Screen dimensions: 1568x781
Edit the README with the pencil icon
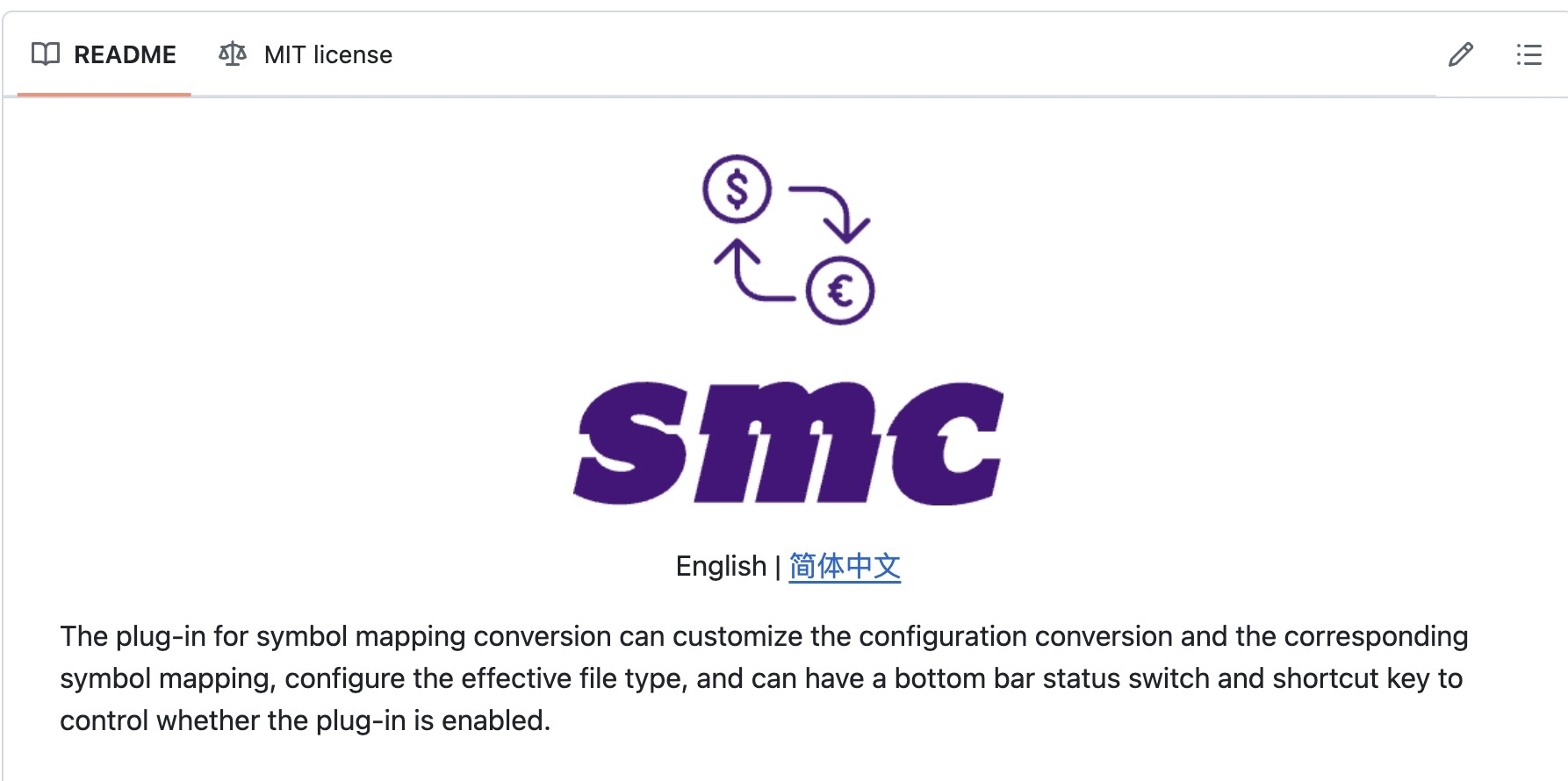click(x=1461, y=54)
